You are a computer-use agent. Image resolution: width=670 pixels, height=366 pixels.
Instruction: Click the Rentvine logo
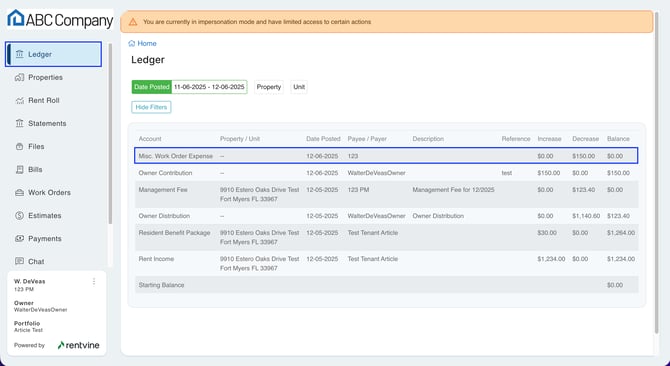pyautogui.click(x=79, y=345)
